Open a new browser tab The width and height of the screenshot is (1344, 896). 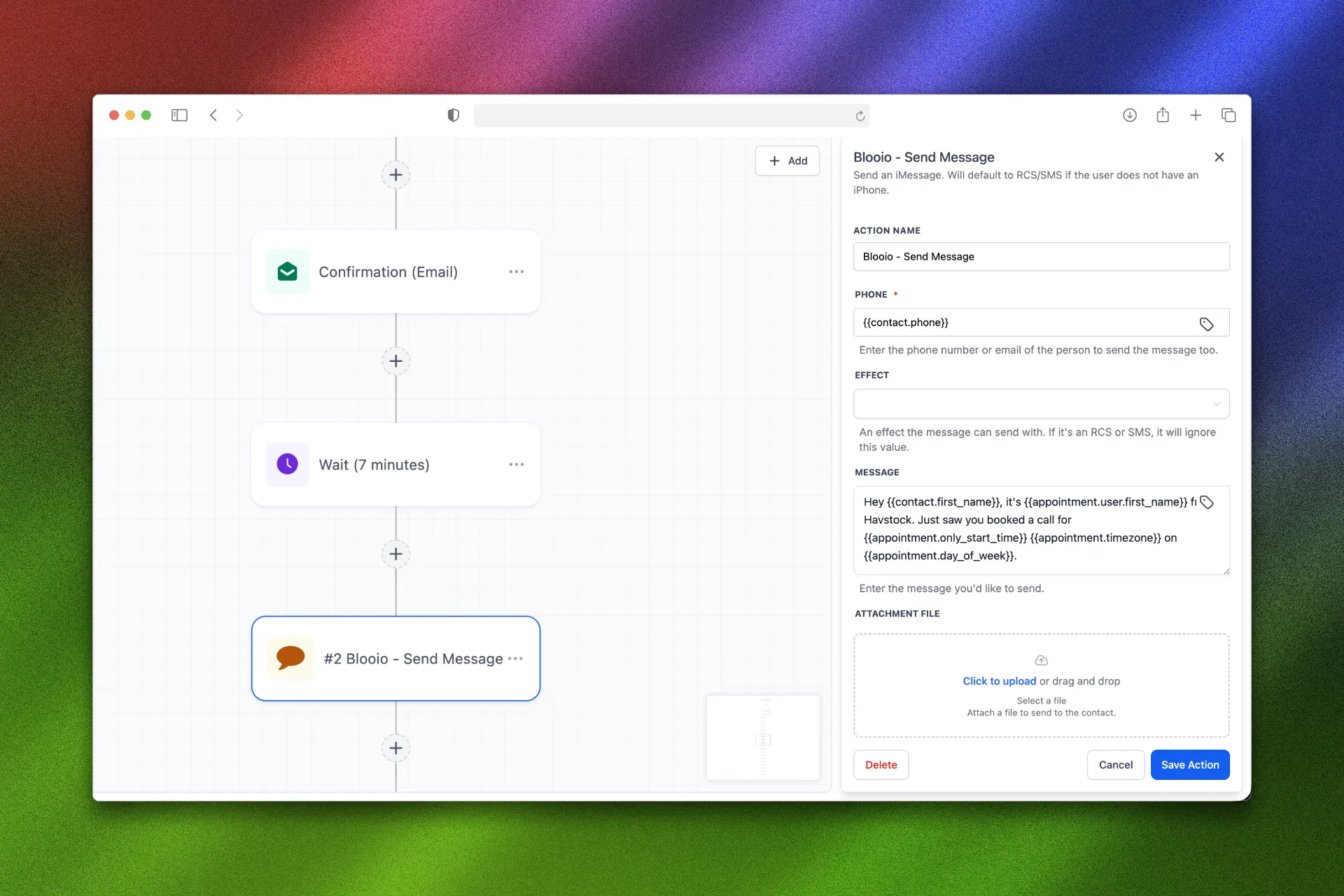click(1196, 115)
